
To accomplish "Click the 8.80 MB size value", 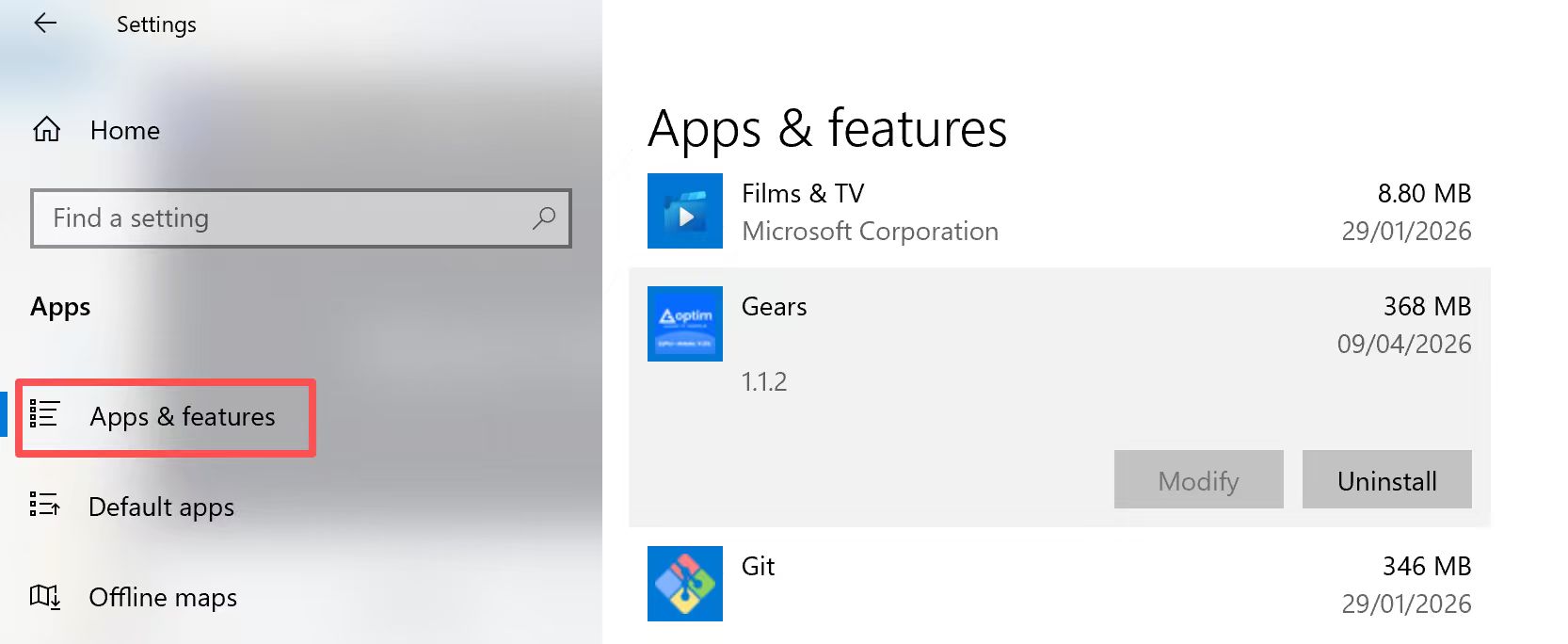I will click(x=1424, y=194).
